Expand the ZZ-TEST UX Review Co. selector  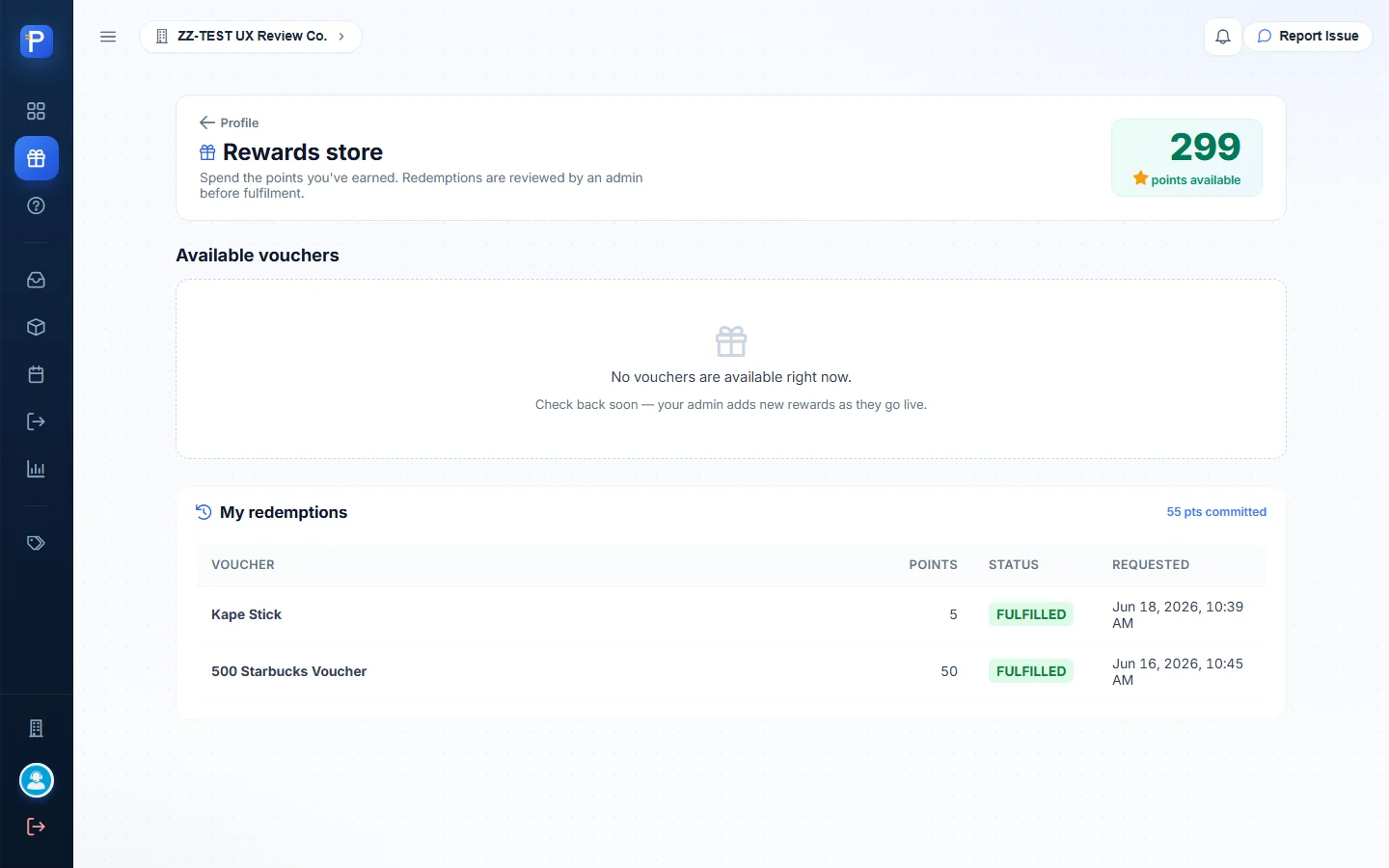point(251,37)
